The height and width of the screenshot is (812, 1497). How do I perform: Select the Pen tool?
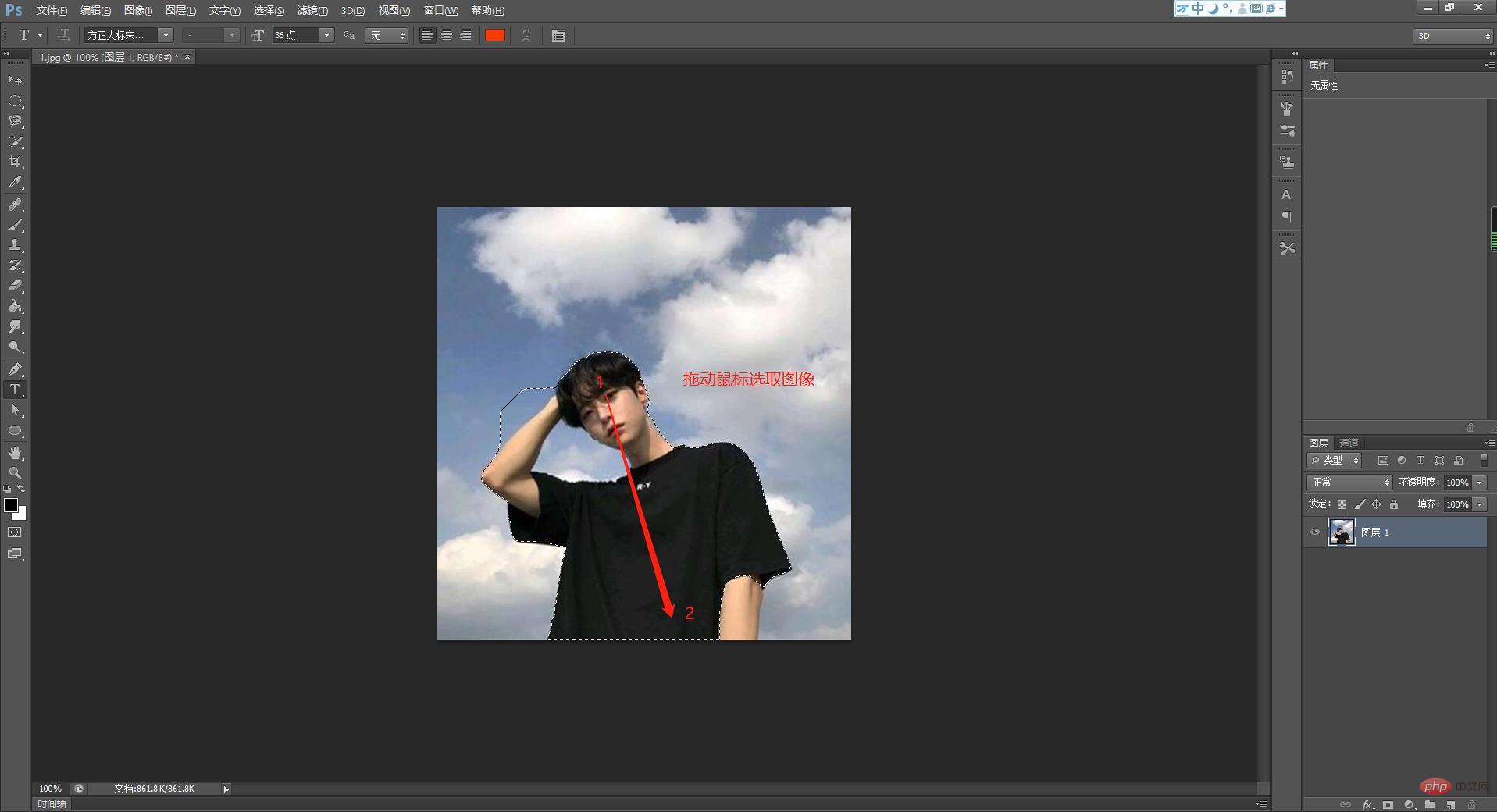tap(15, 369)
